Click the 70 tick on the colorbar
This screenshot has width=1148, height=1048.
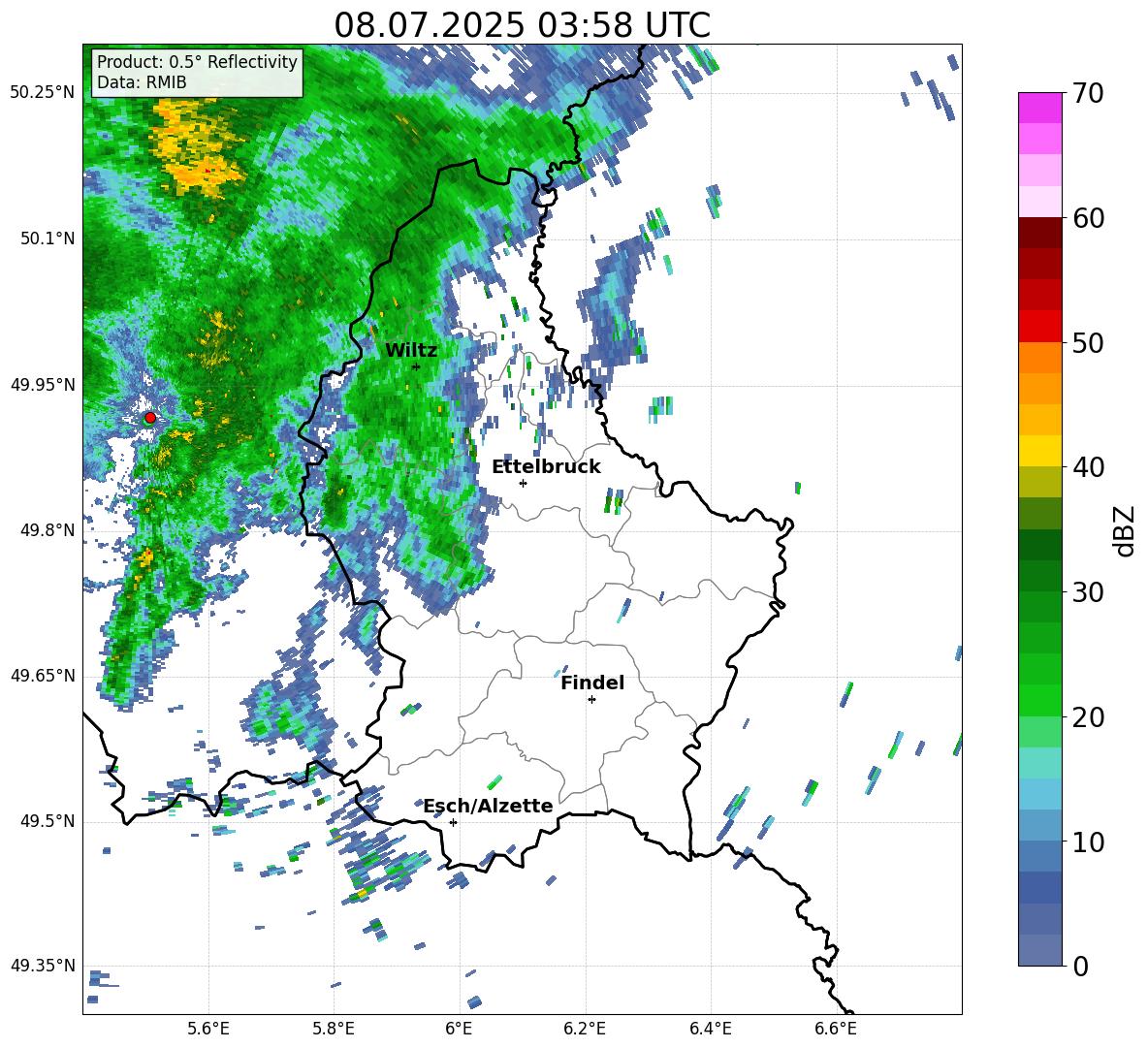[x=1088, y=93]
